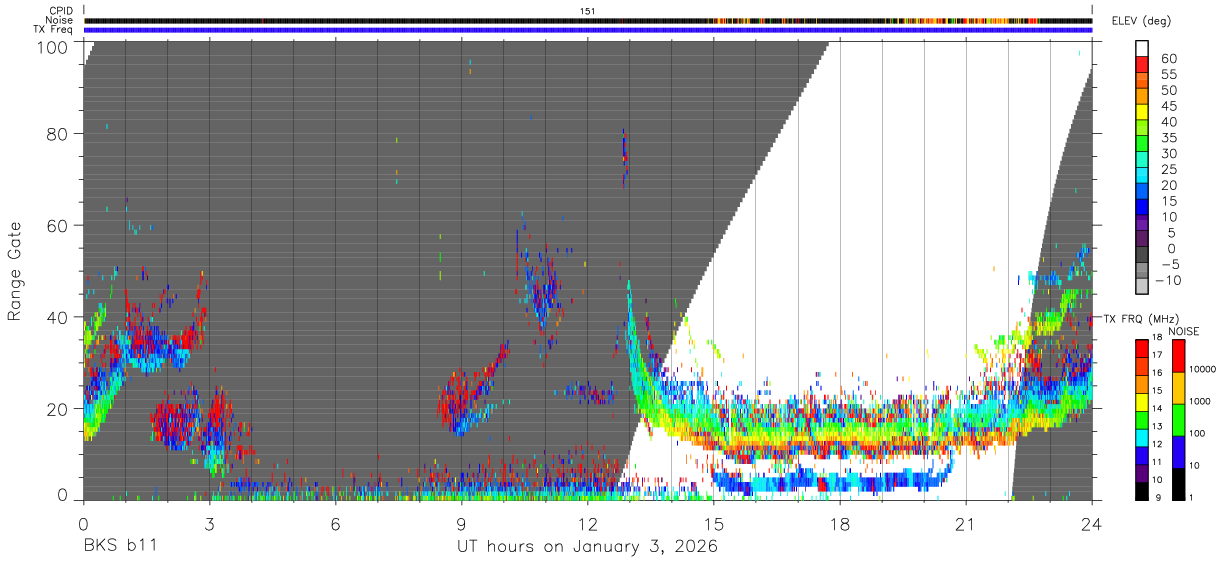Click the x-axis tick label '9'

pos(461,523)
